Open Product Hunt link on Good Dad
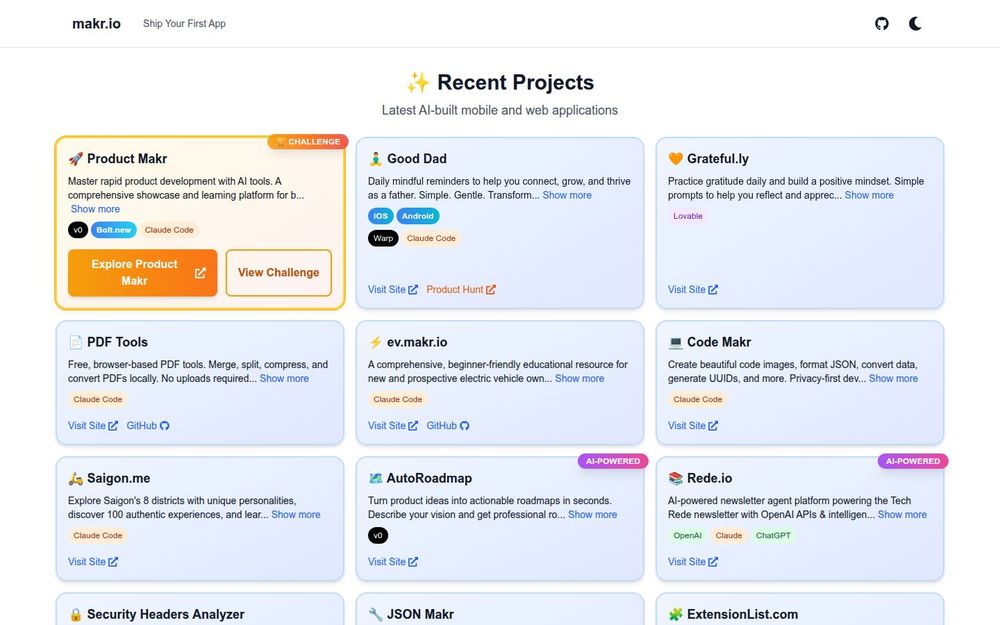 pyautogui.click(x=461, y=290)
